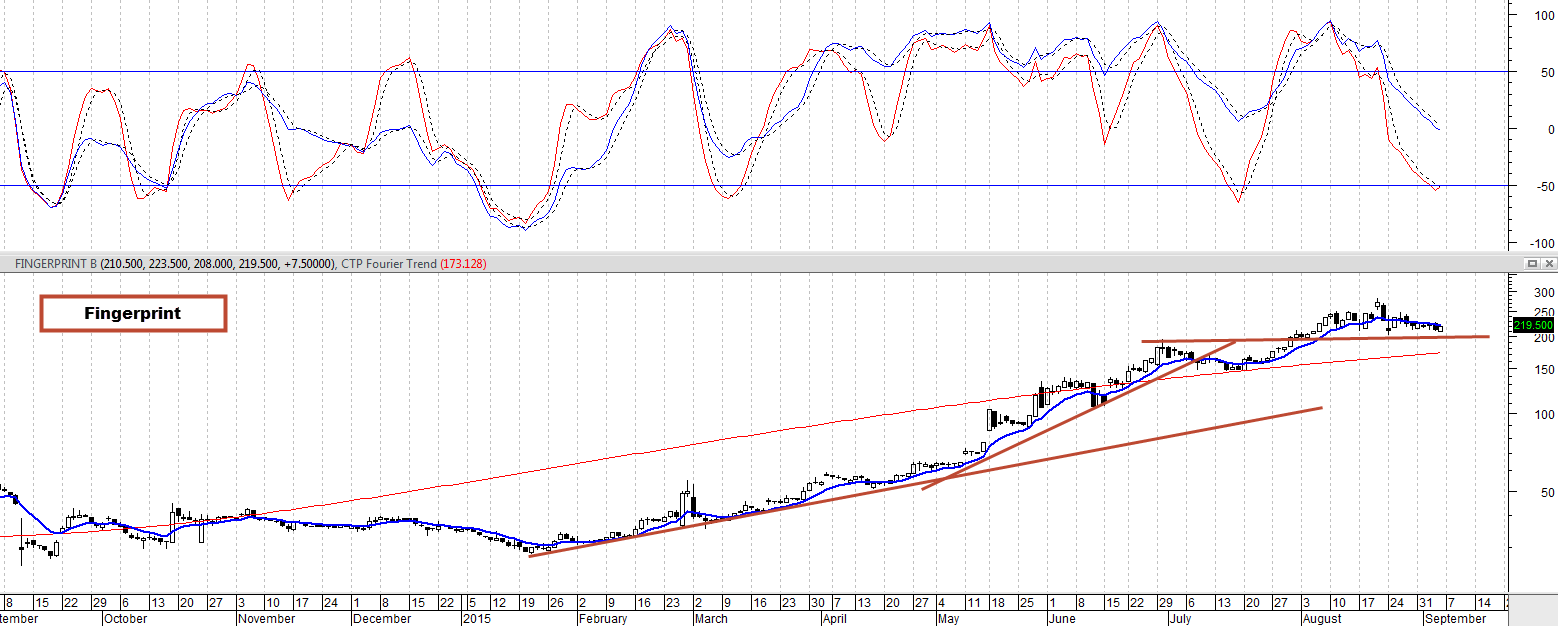Click the December label on date axis
Screen dimensions: 1558x626
pos(381,619)
